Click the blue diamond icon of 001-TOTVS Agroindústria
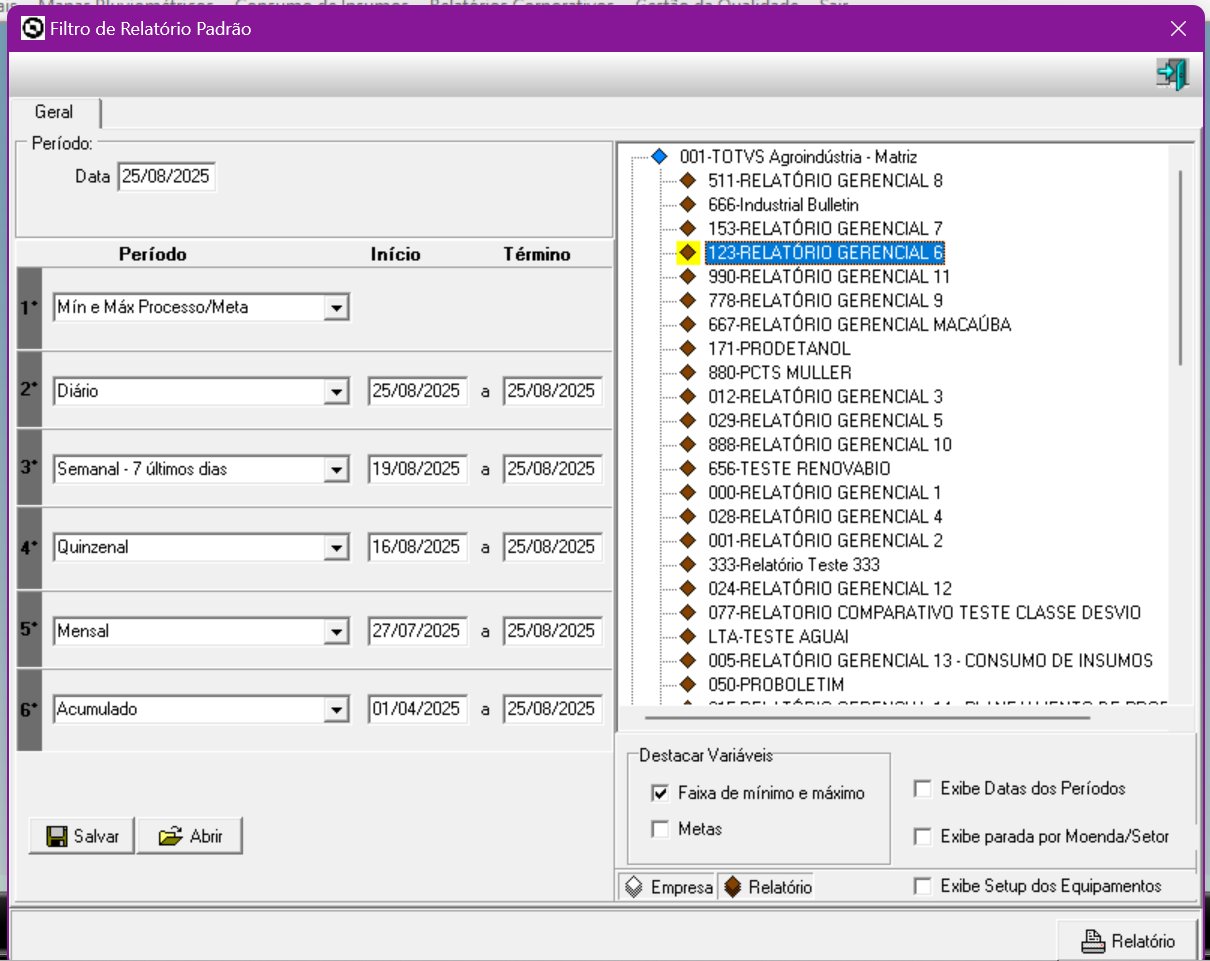Viewport: 1210px width, 961px height. tap(659, 157)
